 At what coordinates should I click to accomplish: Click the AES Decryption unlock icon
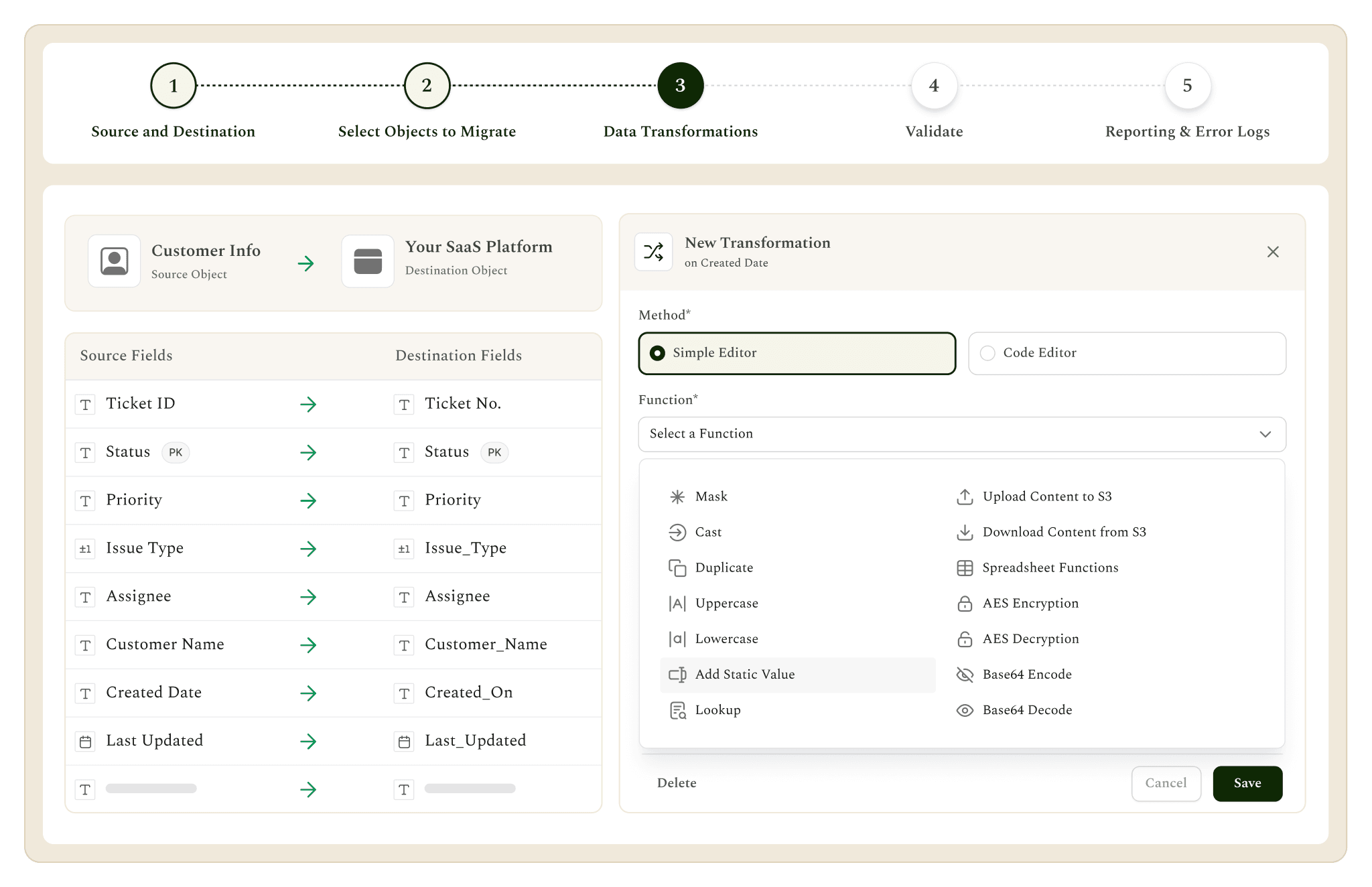click(x=965, y=638)
